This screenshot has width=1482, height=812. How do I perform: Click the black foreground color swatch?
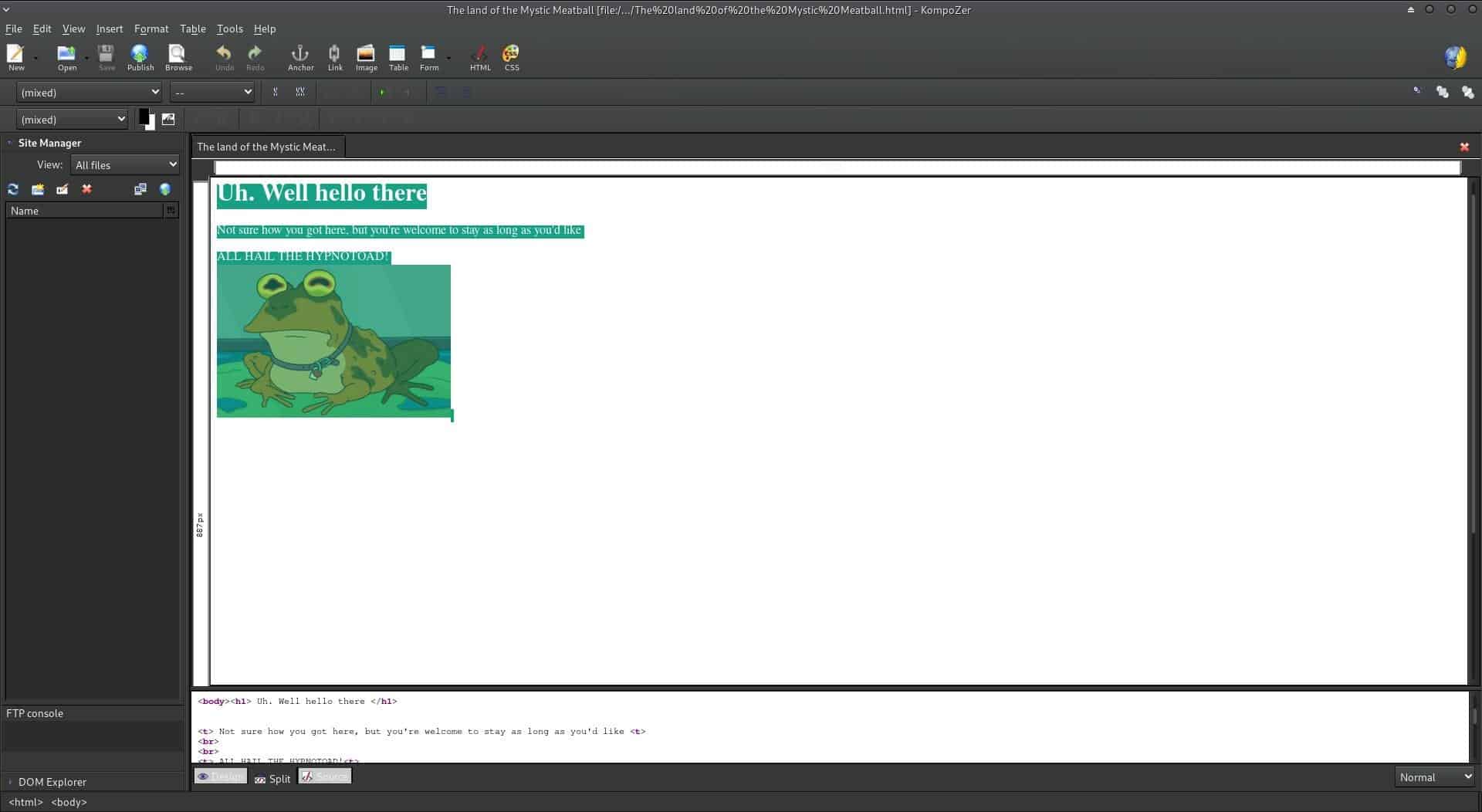[144, 117]
